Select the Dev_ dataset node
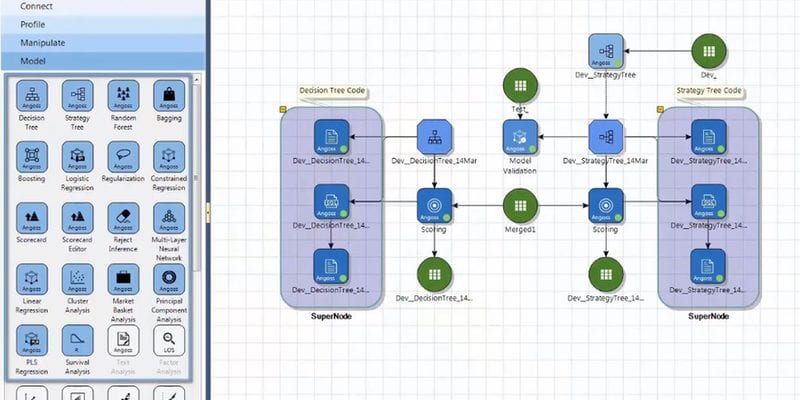Screen dimensions: 800x400 tap(709, 51)
